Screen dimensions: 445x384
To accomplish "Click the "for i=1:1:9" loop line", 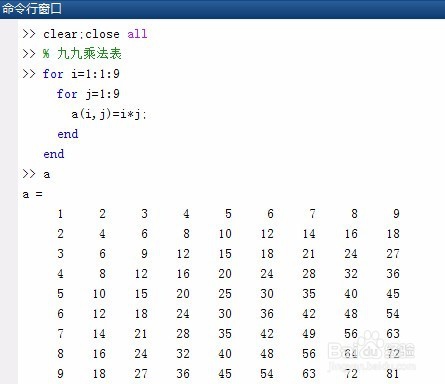I will click(x=81, y=74).
